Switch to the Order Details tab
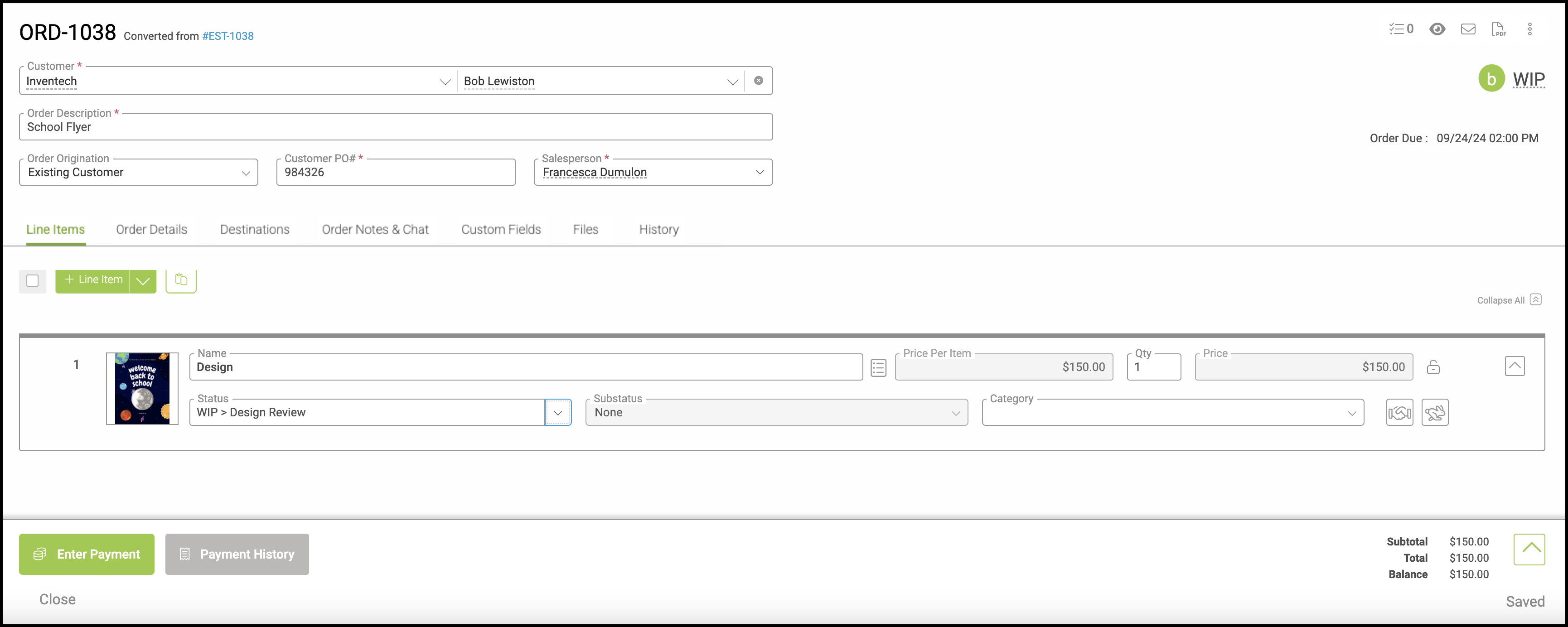Viewport: 1568px width, 627px height. (x=151, y=230)
